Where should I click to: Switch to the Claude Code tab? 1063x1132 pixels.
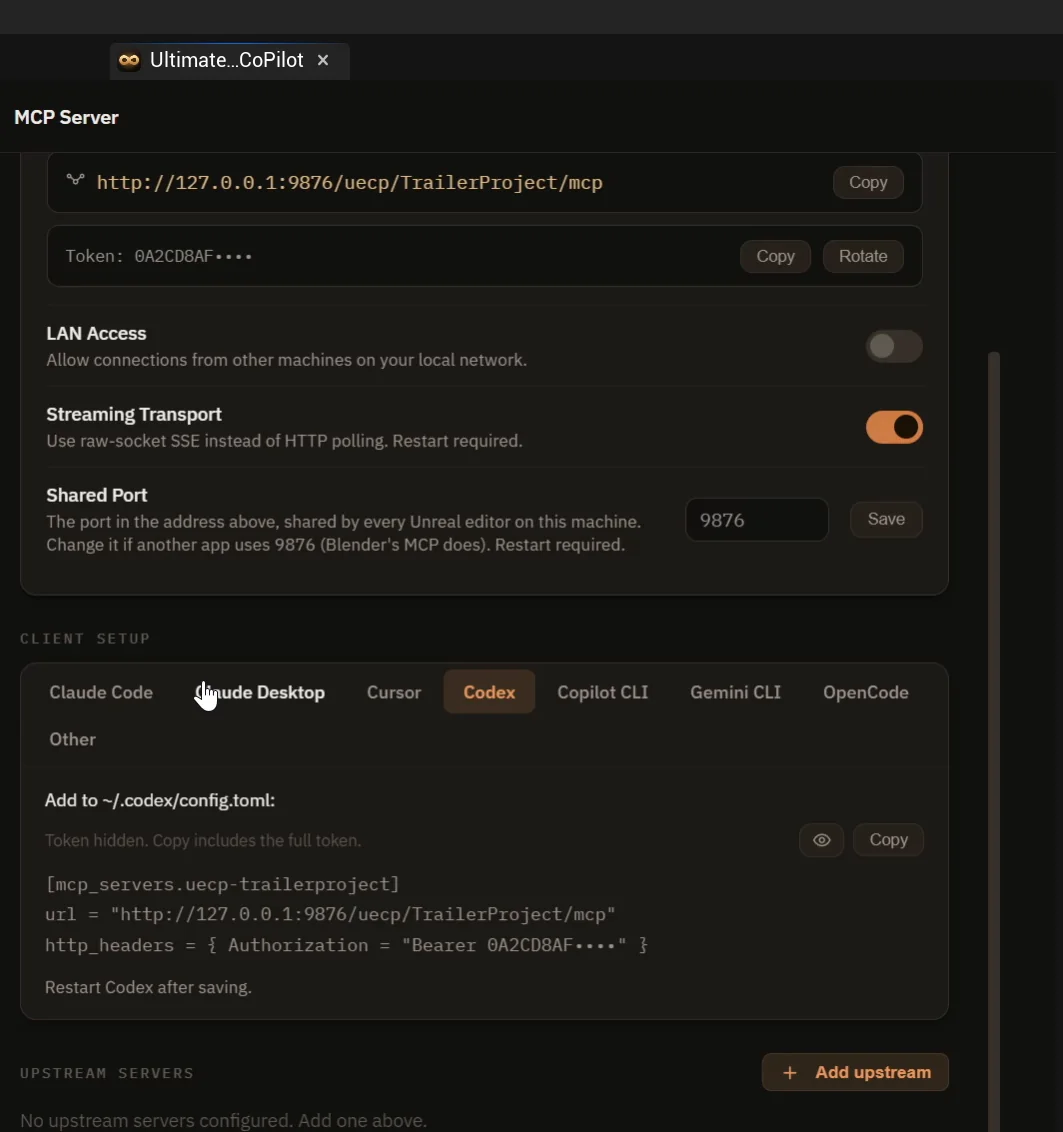pyautogui.click(x=101, y=692)
